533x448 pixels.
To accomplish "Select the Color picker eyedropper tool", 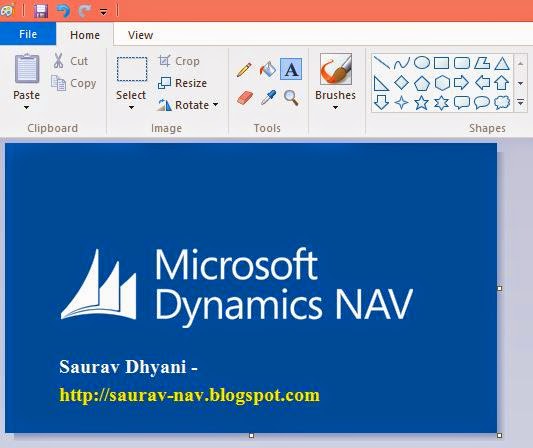I will pyautogui.click(x=268, y=98).
